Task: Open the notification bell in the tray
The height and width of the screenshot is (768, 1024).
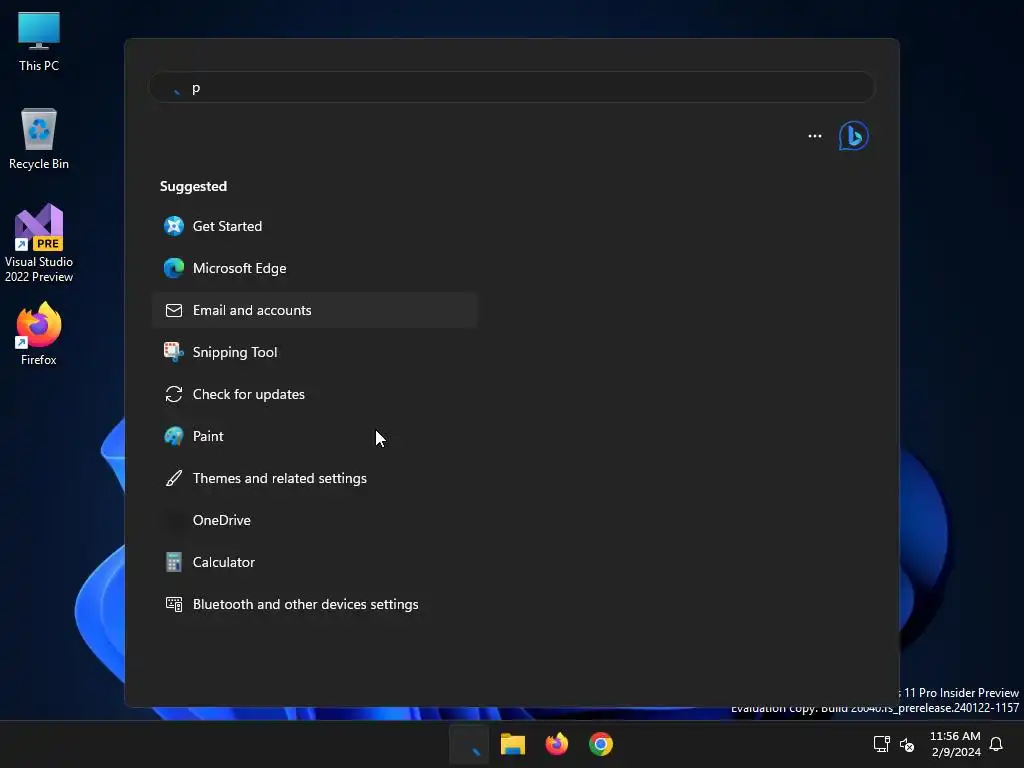Action: coord(996,744)
